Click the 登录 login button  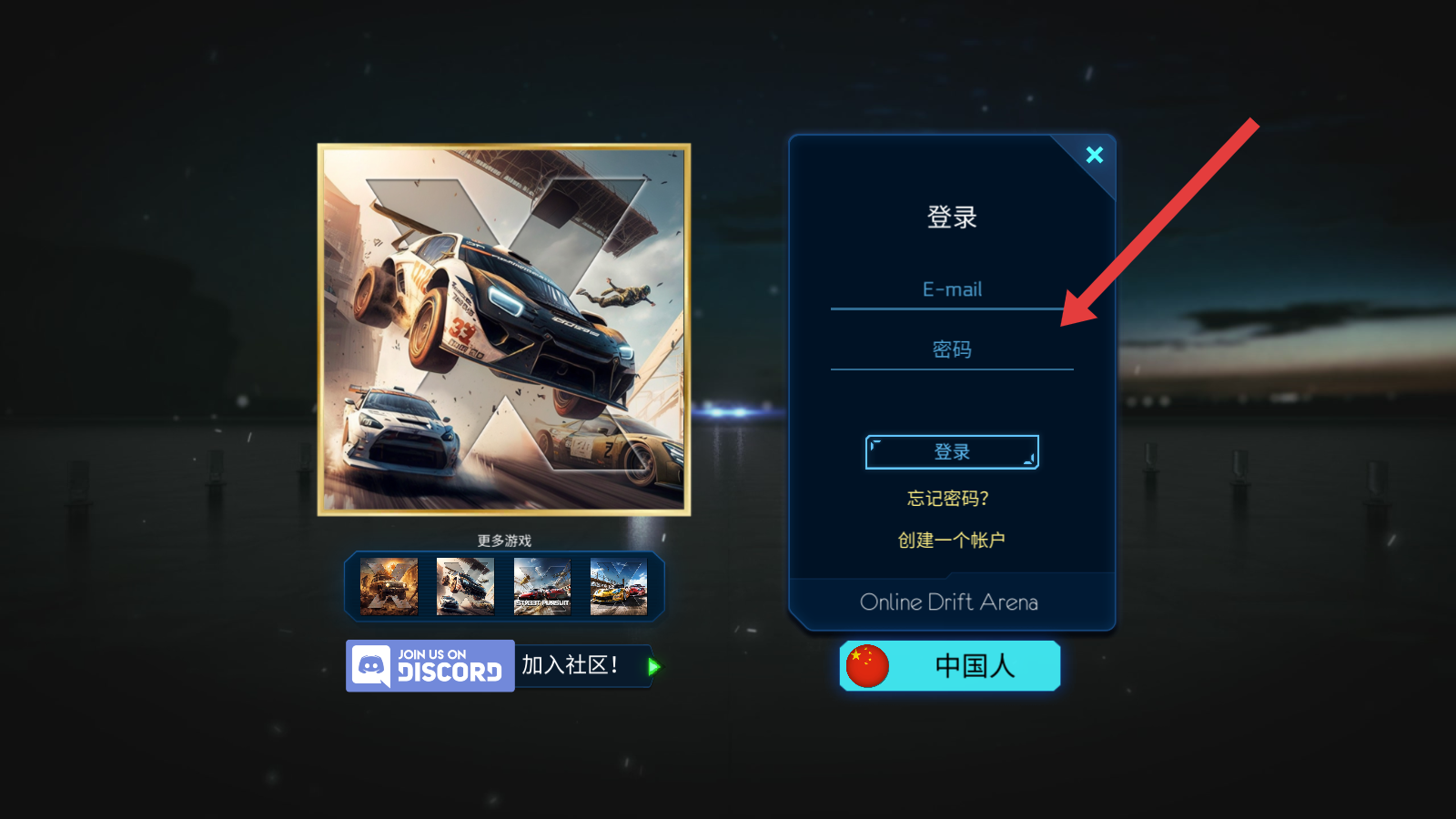coord(952,452)
